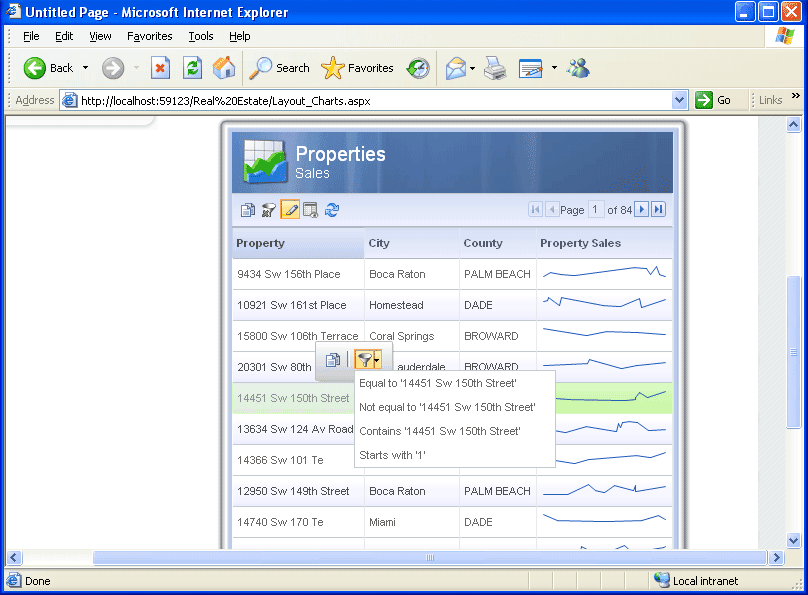Open the Search toolbar button
This screenshot has height=595, width=808.
[x=280, y=68]
